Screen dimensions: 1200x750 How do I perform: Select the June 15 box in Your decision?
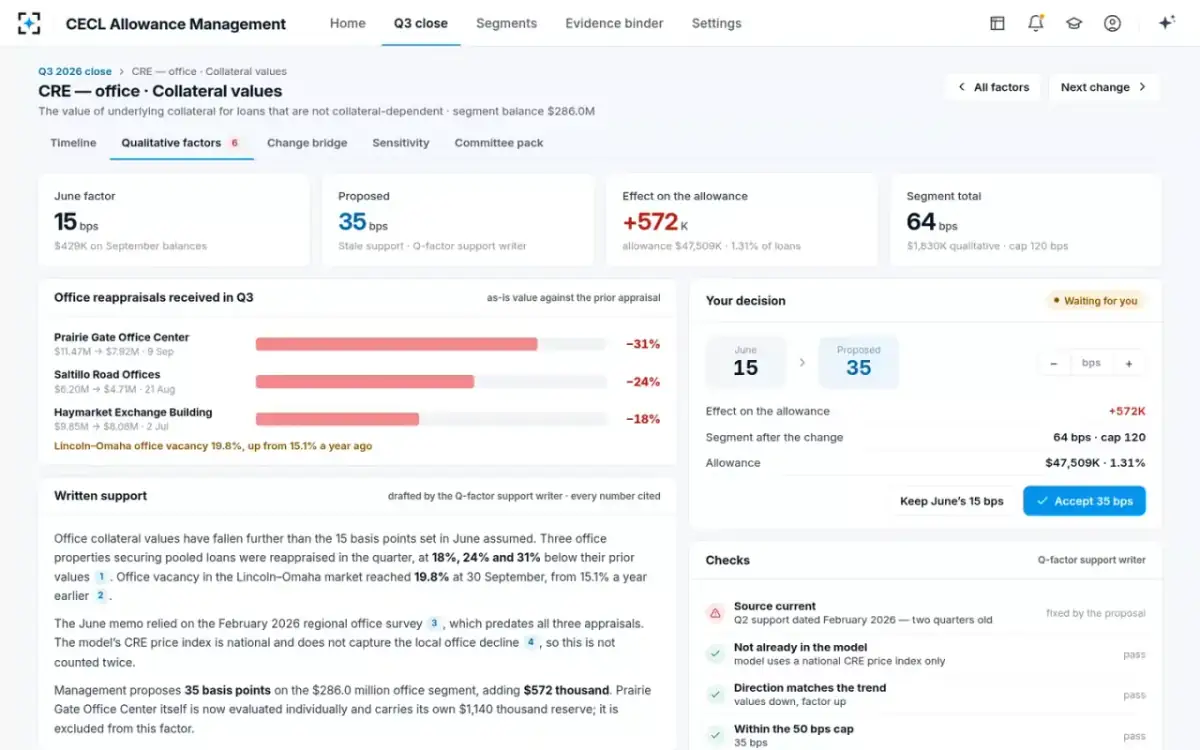[746, 362]
